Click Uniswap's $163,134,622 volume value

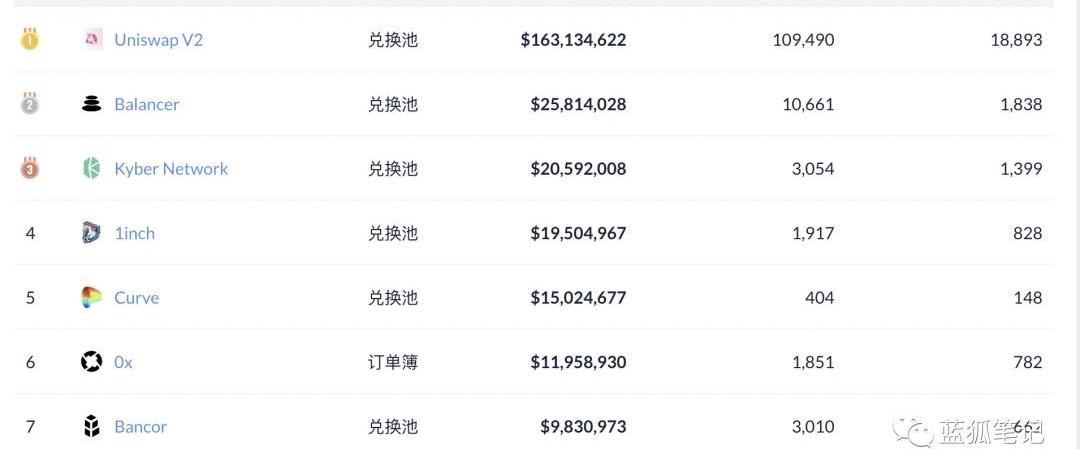coord(573,40)
